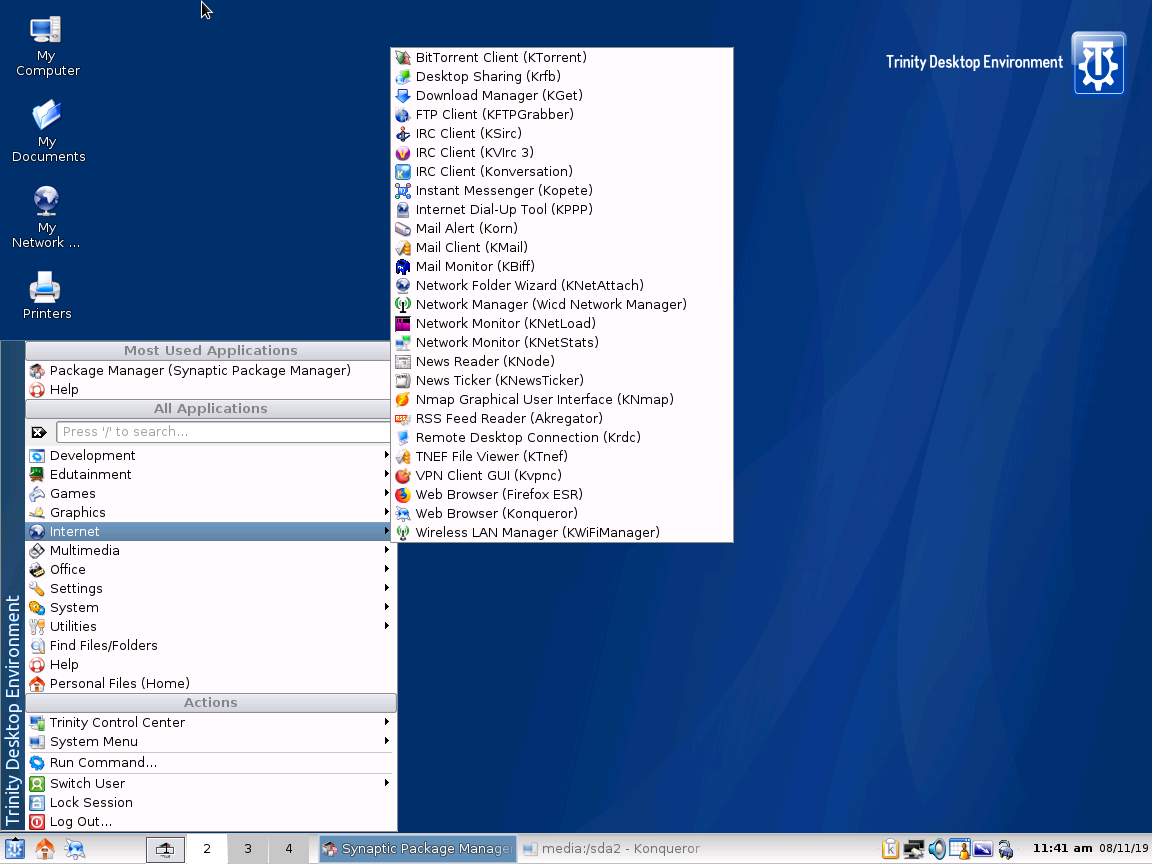1152x864 pixels.
Task: Click the KVIrc 3 IRC Client icon
Action: [403, 153]
